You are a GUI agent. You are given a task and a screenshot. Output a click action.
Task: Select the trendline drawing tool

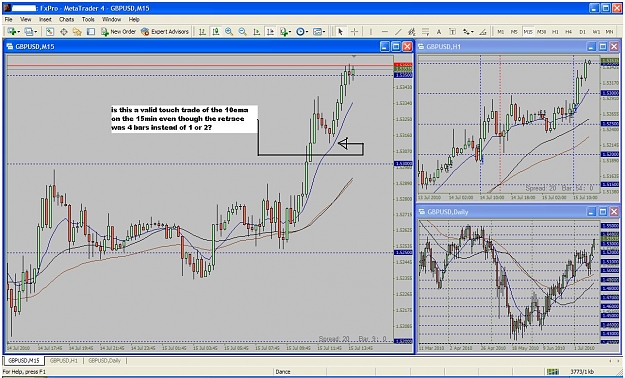coord(398,32)
